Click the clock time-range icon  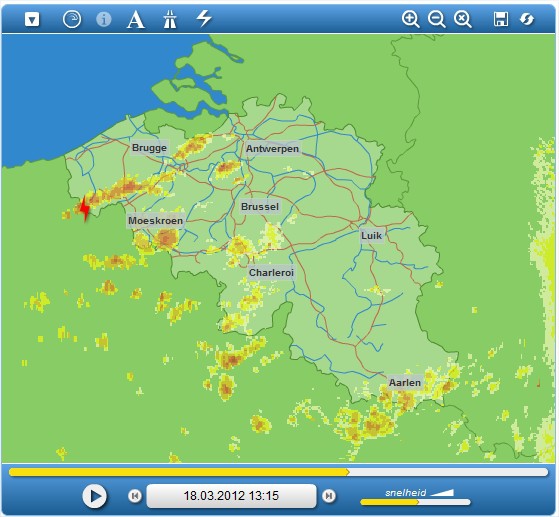tap(72, 19)
